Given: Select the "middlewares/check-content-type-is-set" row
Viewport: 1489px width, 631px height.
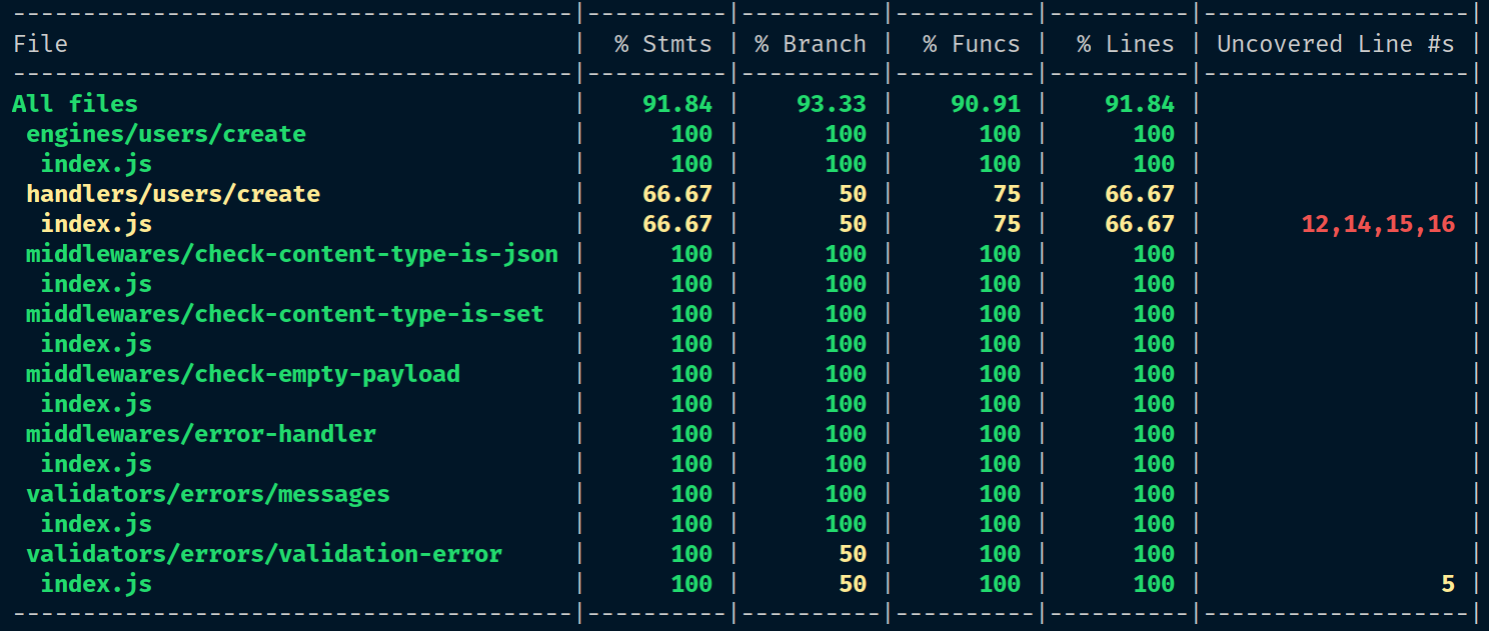Looking at the screenshot, I should [x=285, y=314].
